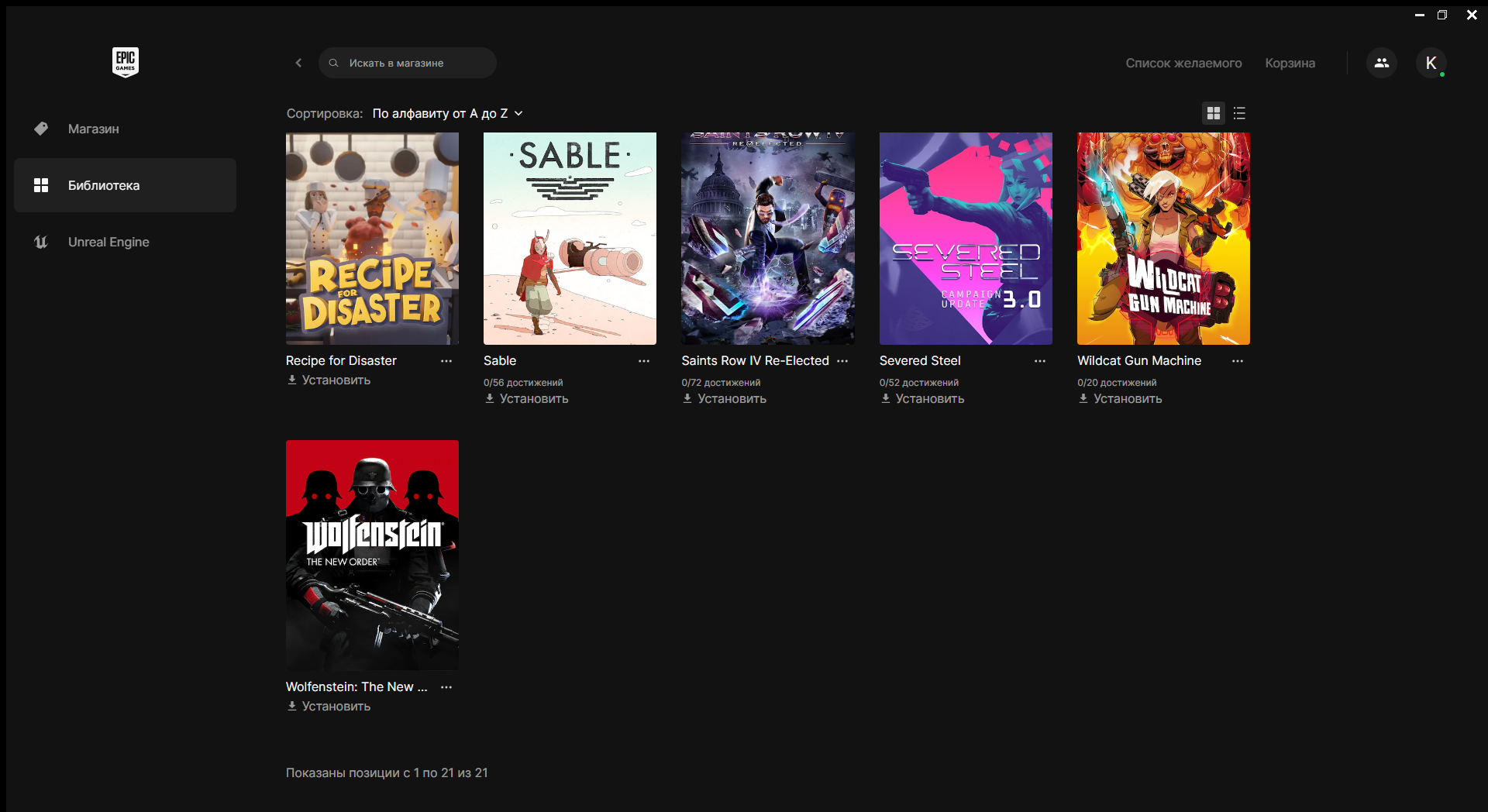The height and width of the screenshot is (812, 1488).
Task: Open Wildcat Gun Machine cover art
Action: tap(1163, 239)
